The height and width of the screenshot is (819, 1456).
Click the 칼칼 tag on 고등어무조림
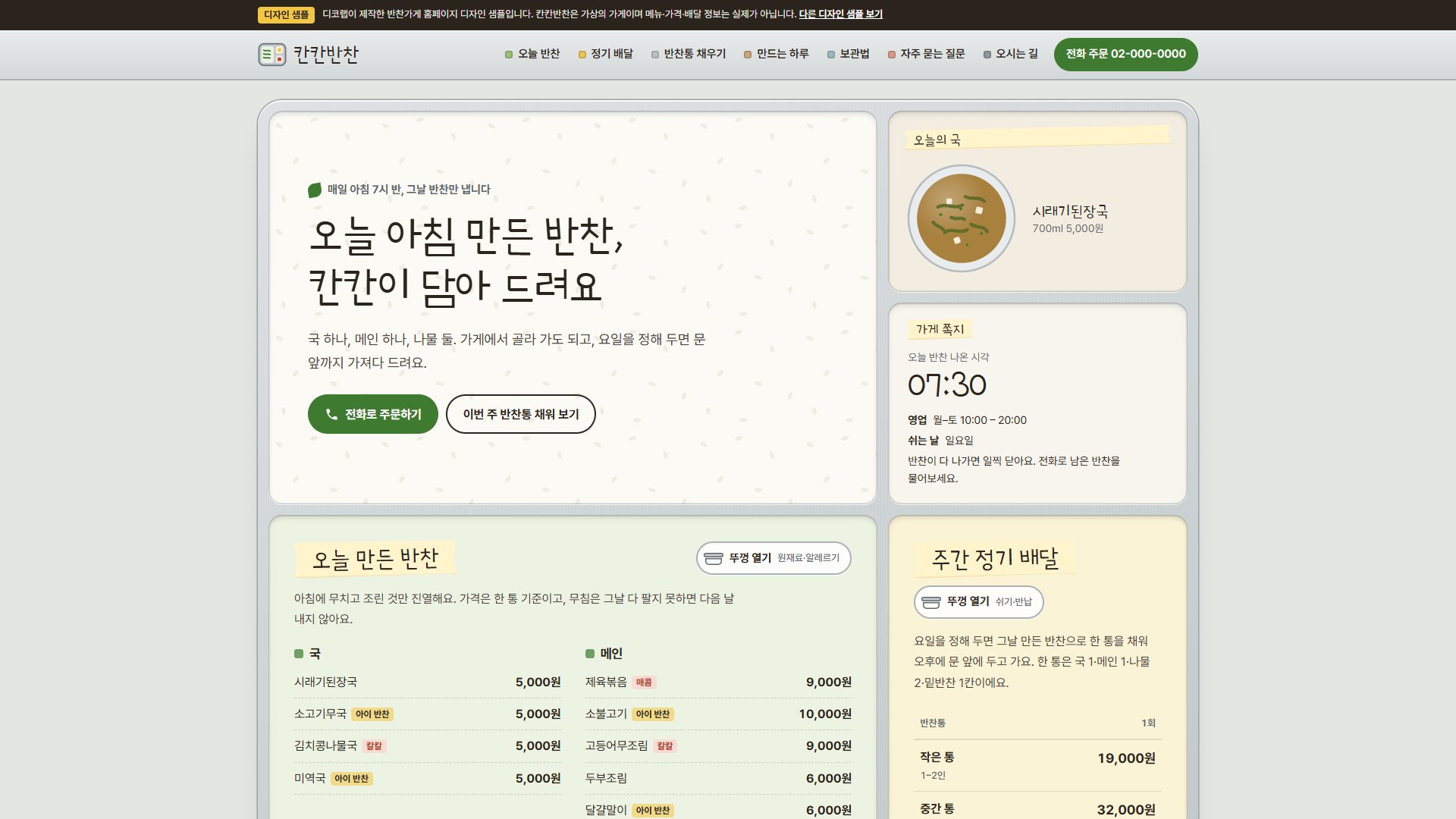[x=665, y=746]
